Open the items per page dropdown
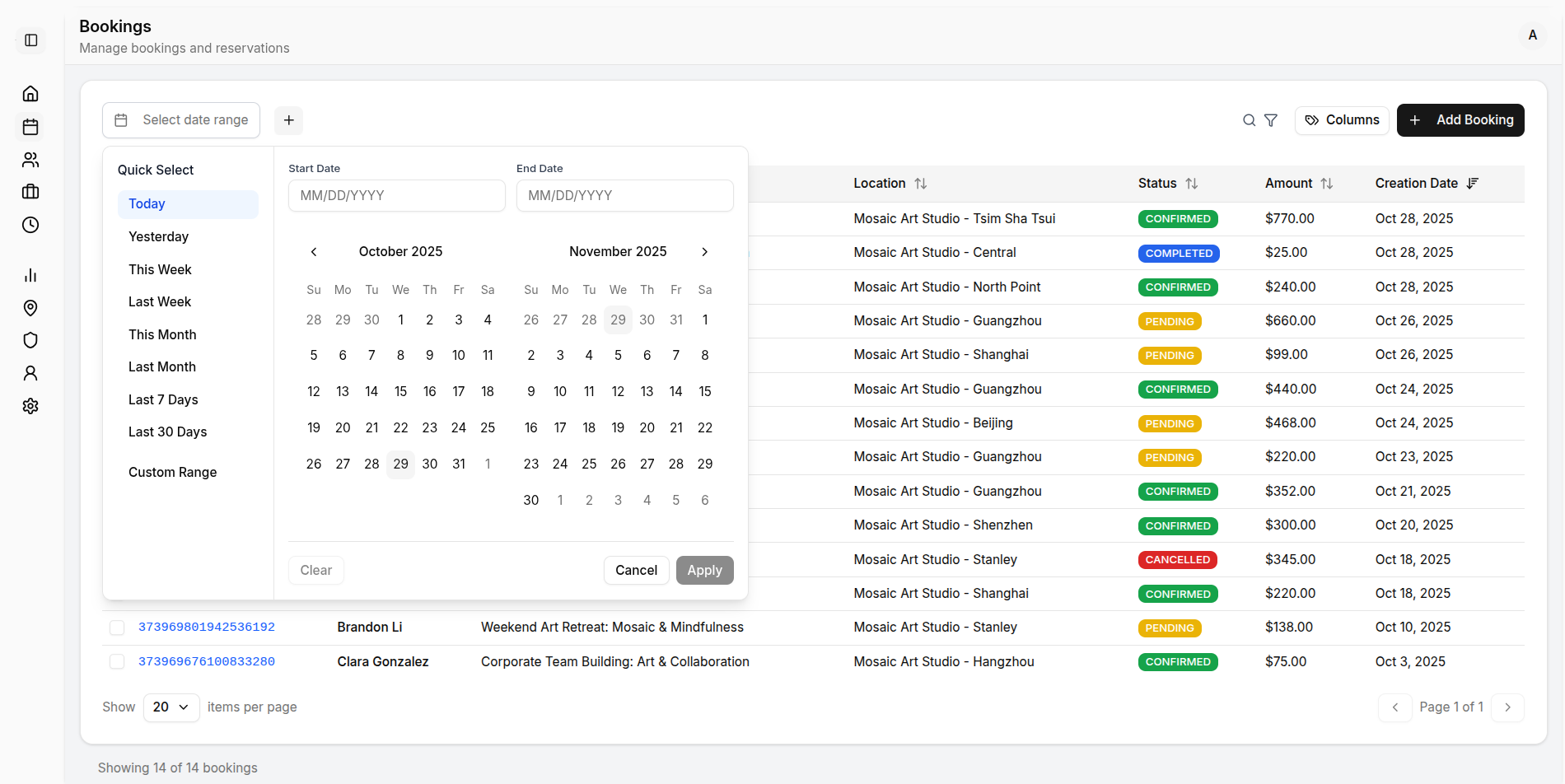The height and width of the screenshot is (784, 1565). tap(171, 707)
